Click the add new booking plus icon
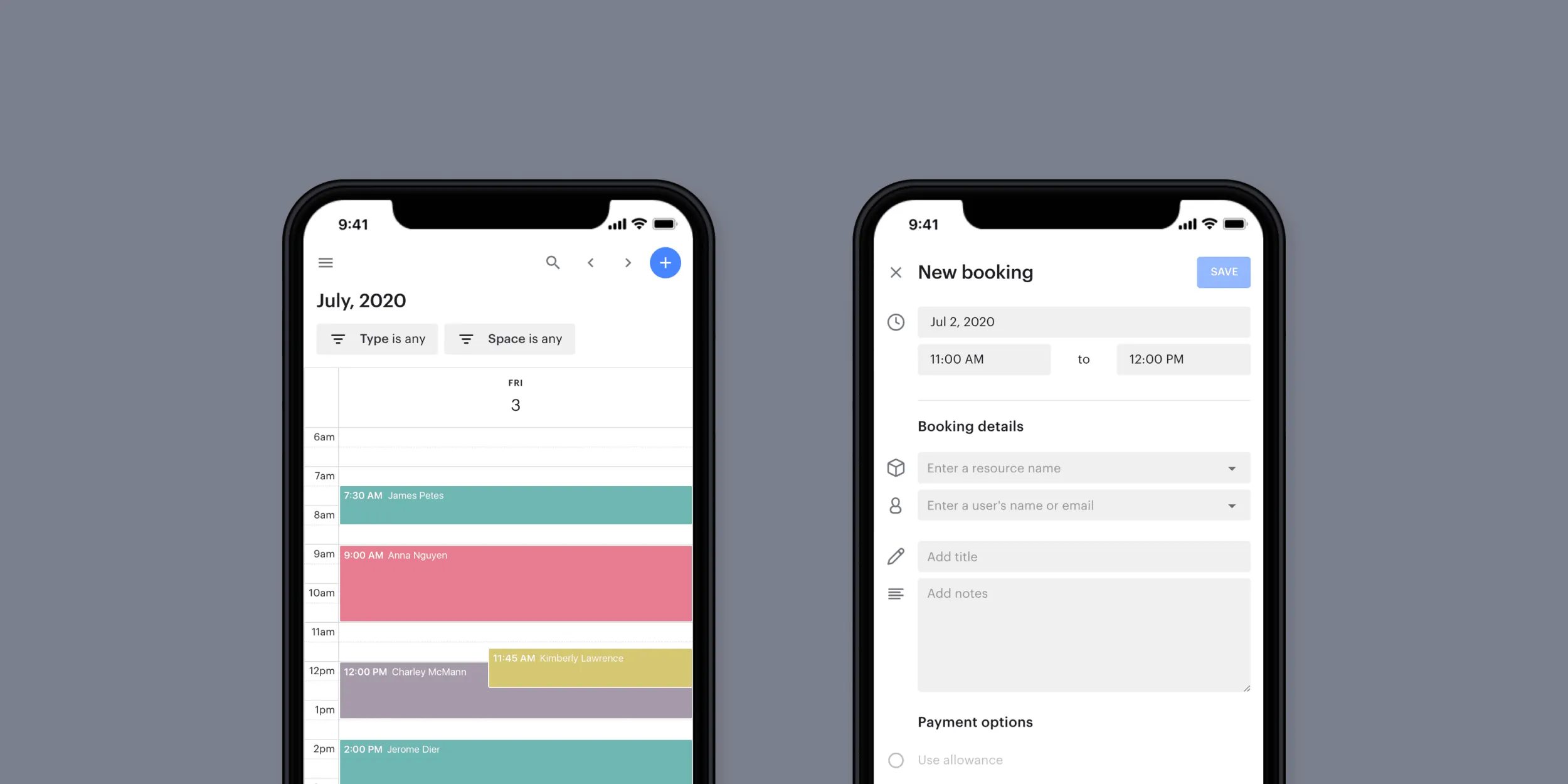Screen dimensions: 1568x784 [x=665, y=263]
